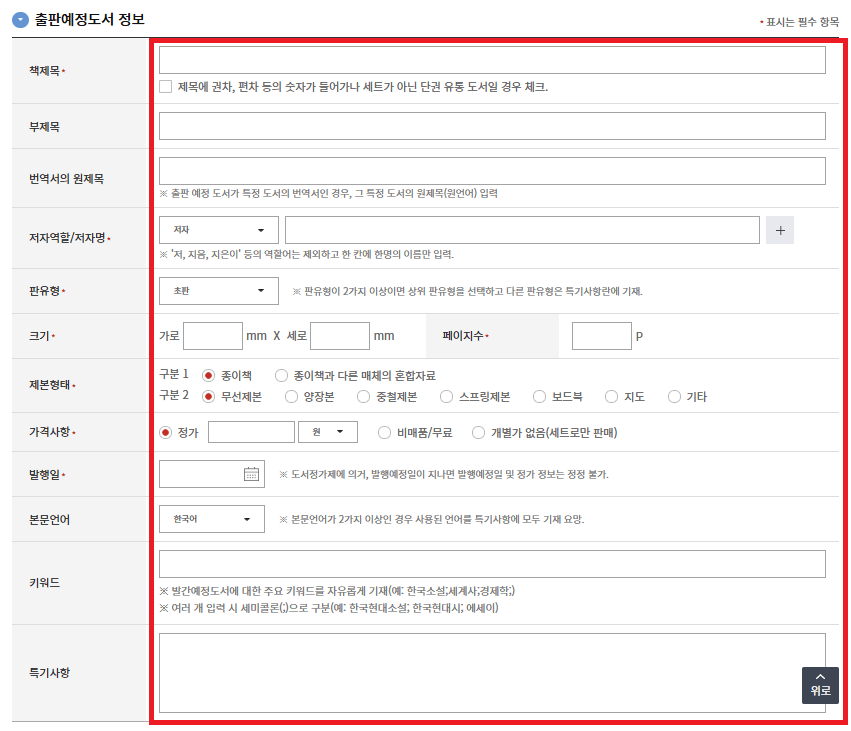
Task: Click the 책제목 row label
Action: (x=45, y=71)
